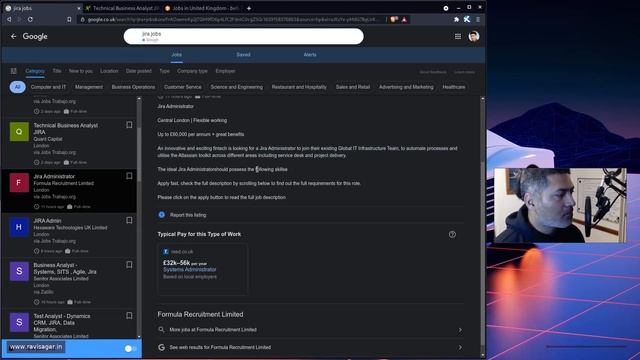Open the Type filter
The image size is (640, 360).
pos(164,71)
